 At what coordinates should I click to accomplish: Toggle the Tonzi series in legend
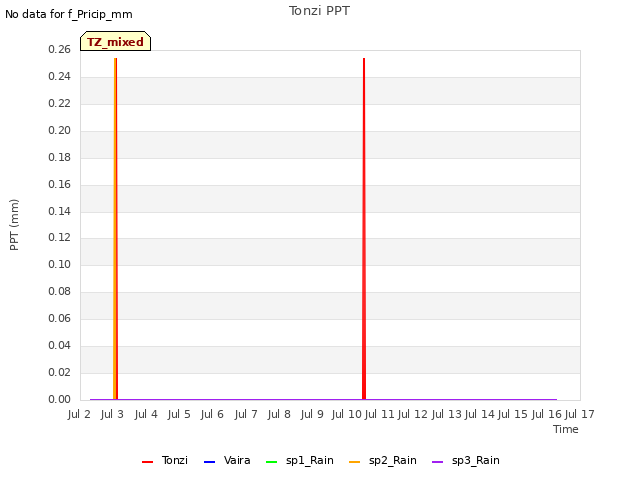click(165, 460)
